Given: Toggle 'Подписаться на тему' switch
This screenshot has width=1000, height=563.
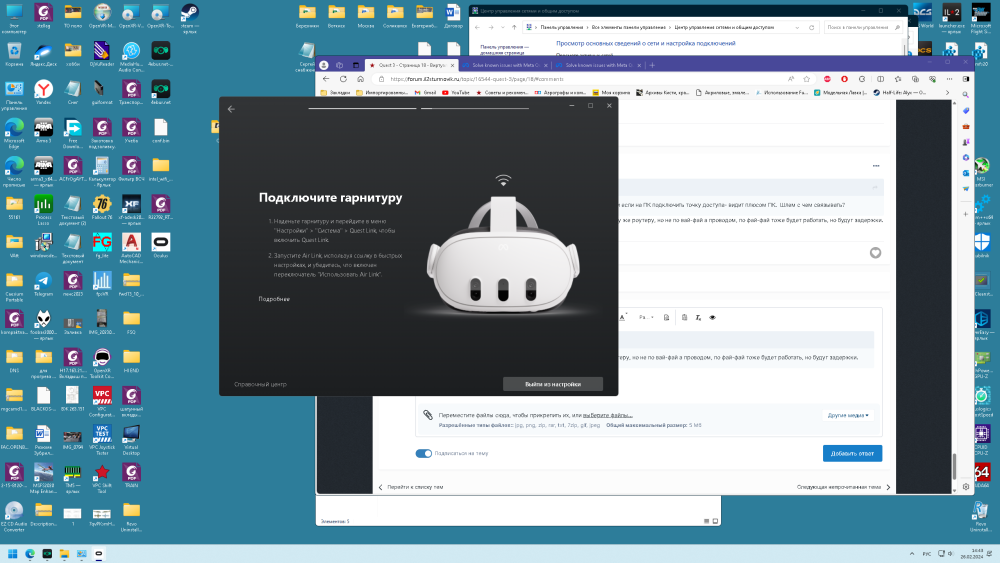Looking at the screenshot, I should pos(423,453).
